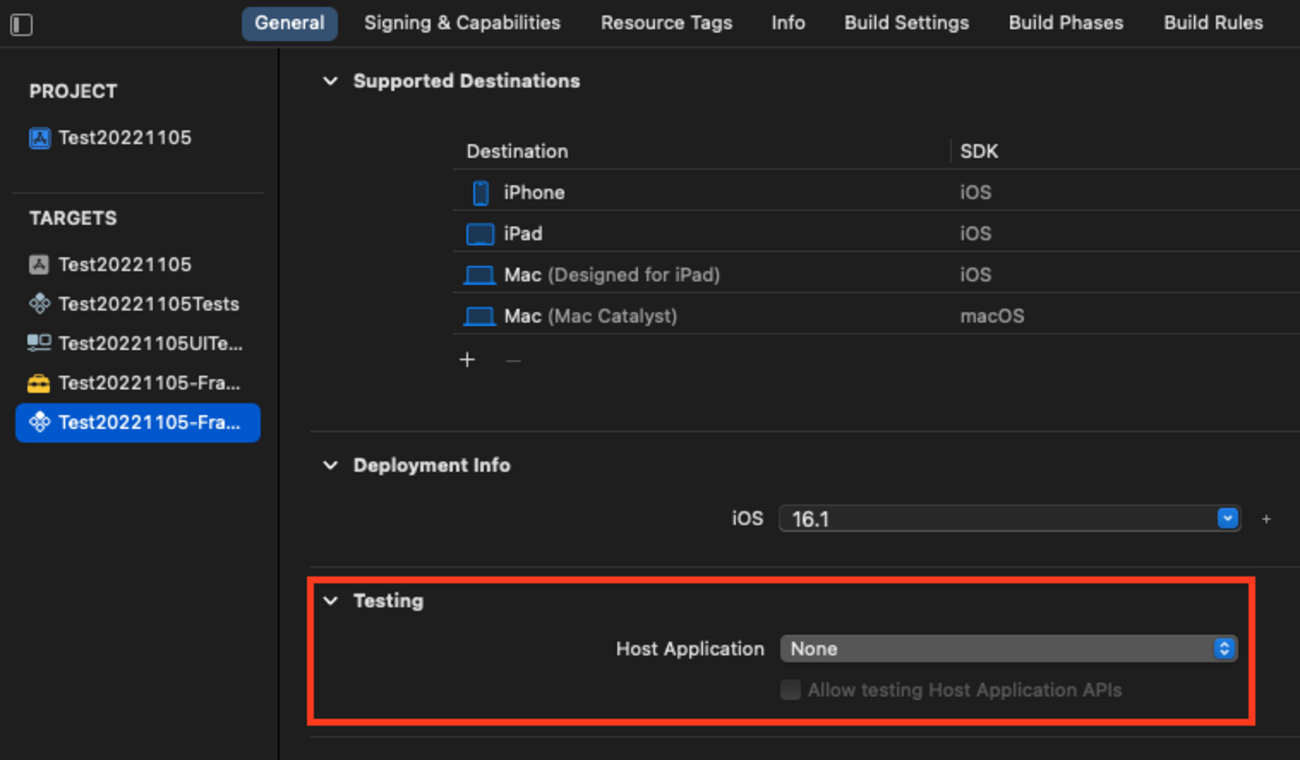Open the Host Application dropdown
The image size is (1300, 760).
coord(1008,649)
